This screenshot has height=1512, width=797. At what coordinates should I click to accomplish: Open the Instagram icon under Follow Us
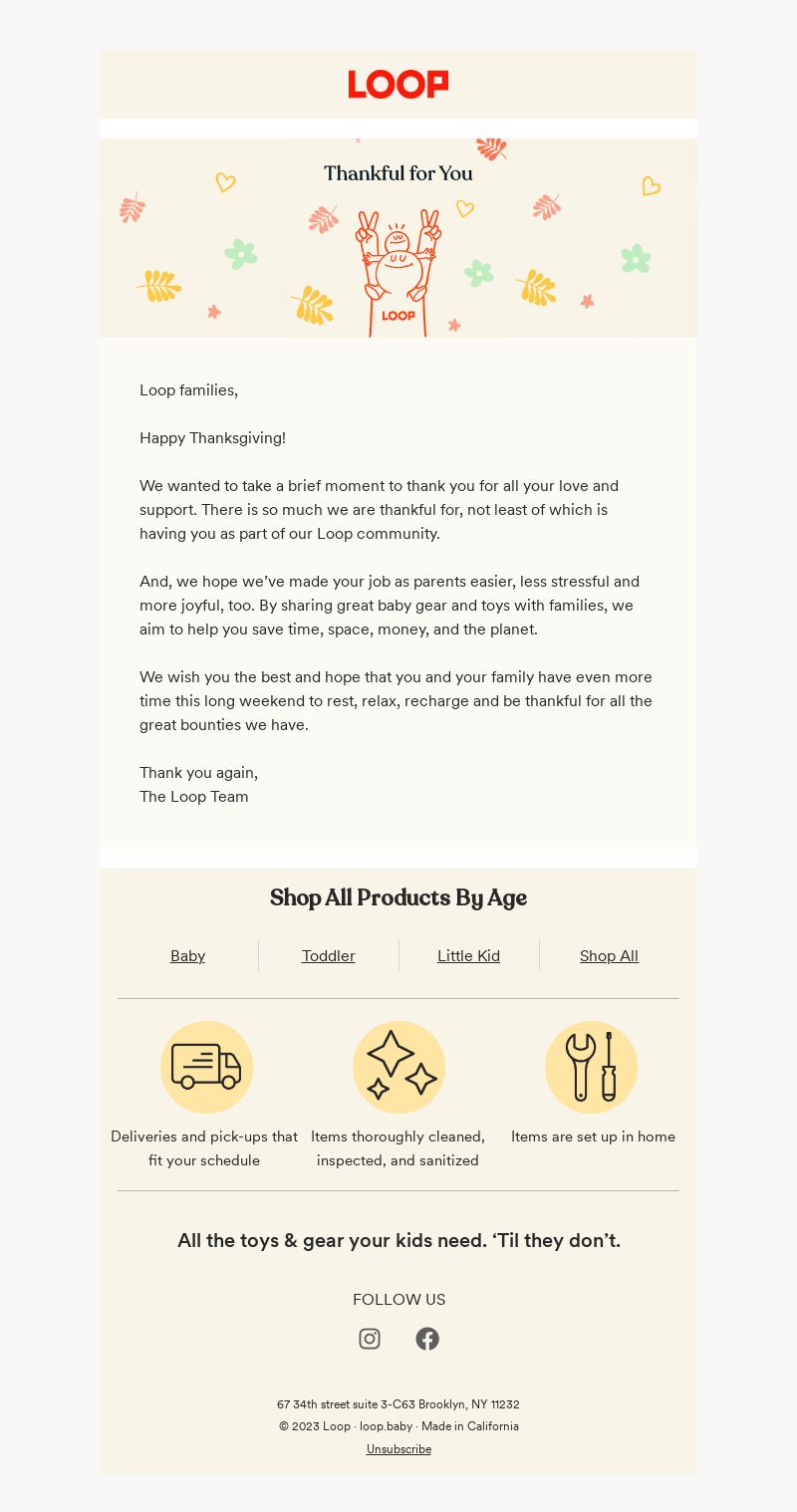click(370, 1339)
